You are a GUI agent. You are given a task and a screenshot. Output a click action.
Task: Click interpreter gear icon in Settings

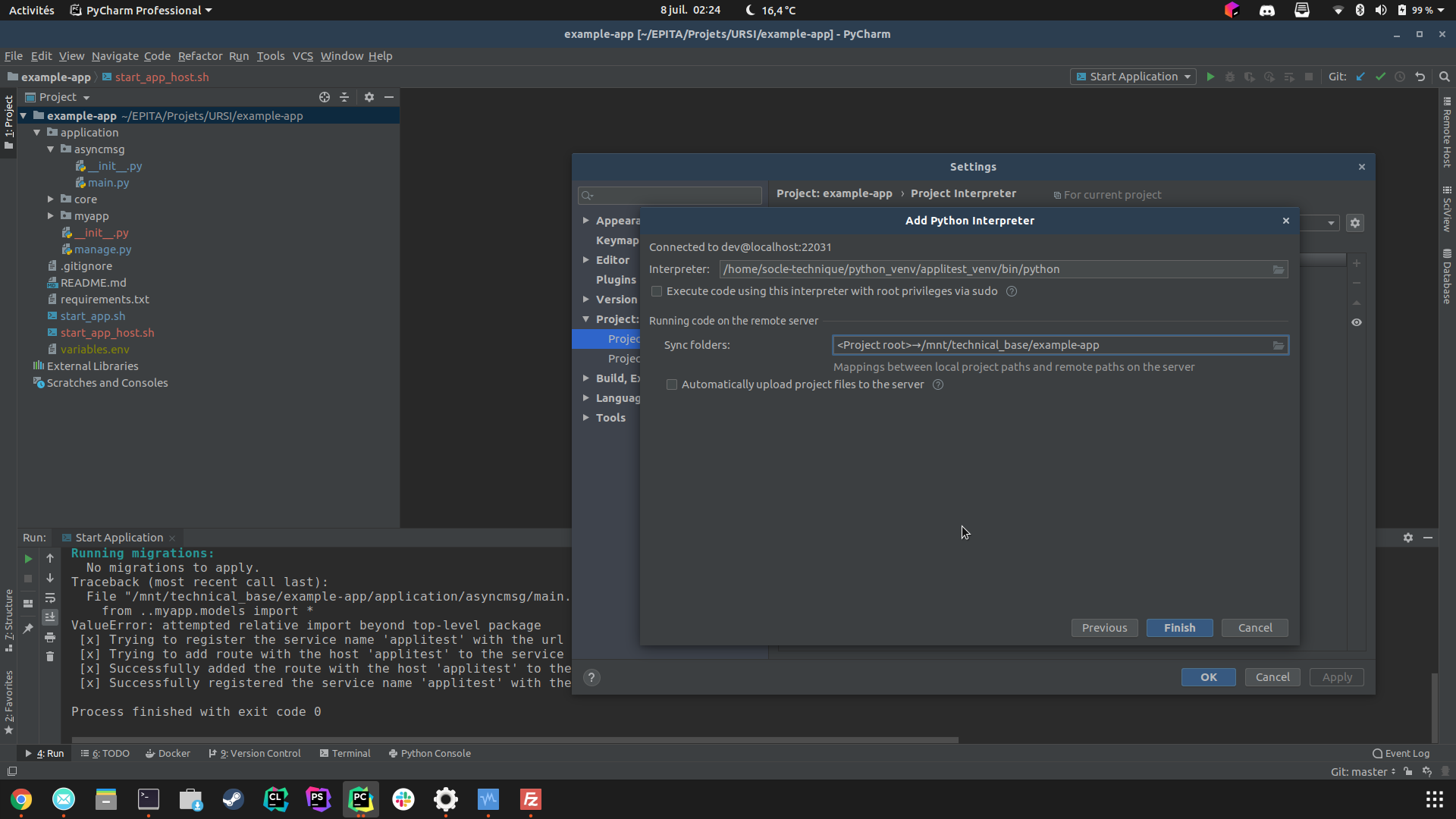tap(1355, 223)
